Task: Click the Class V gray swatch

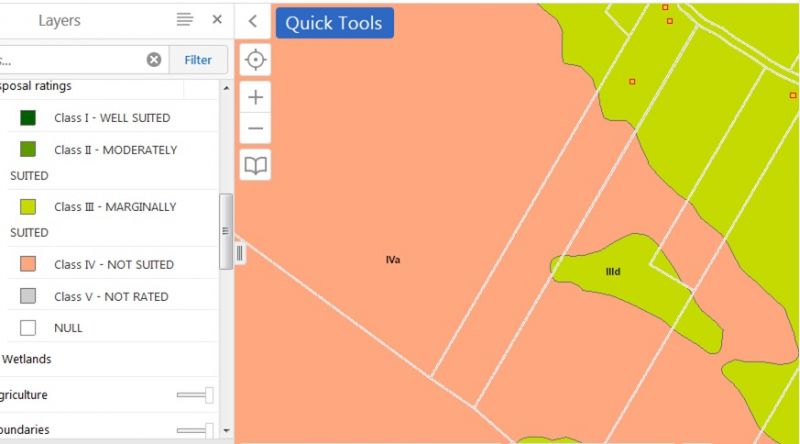Action: point(28,296)
